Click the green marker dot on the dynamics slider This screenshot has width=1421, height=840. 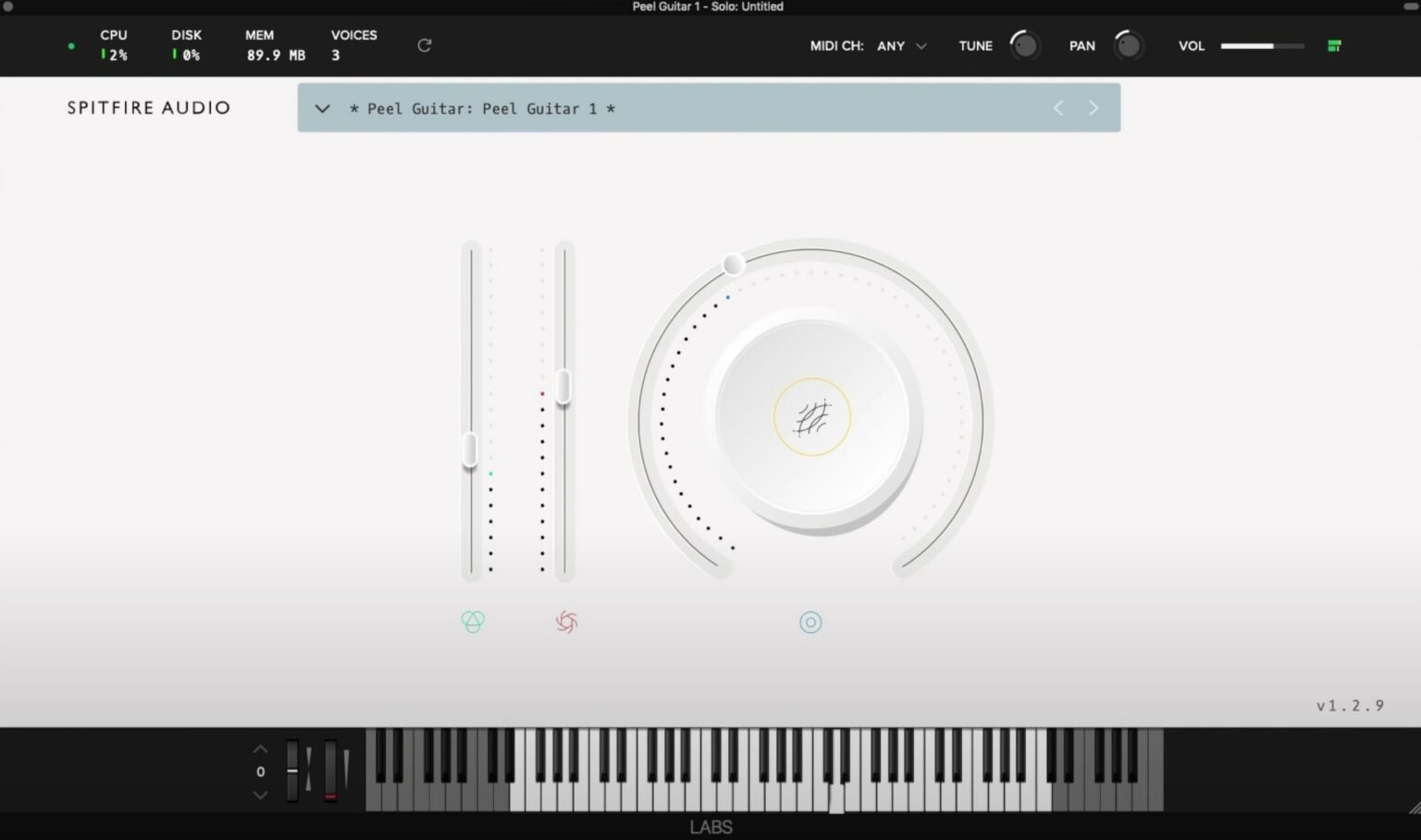click(491, 473)
